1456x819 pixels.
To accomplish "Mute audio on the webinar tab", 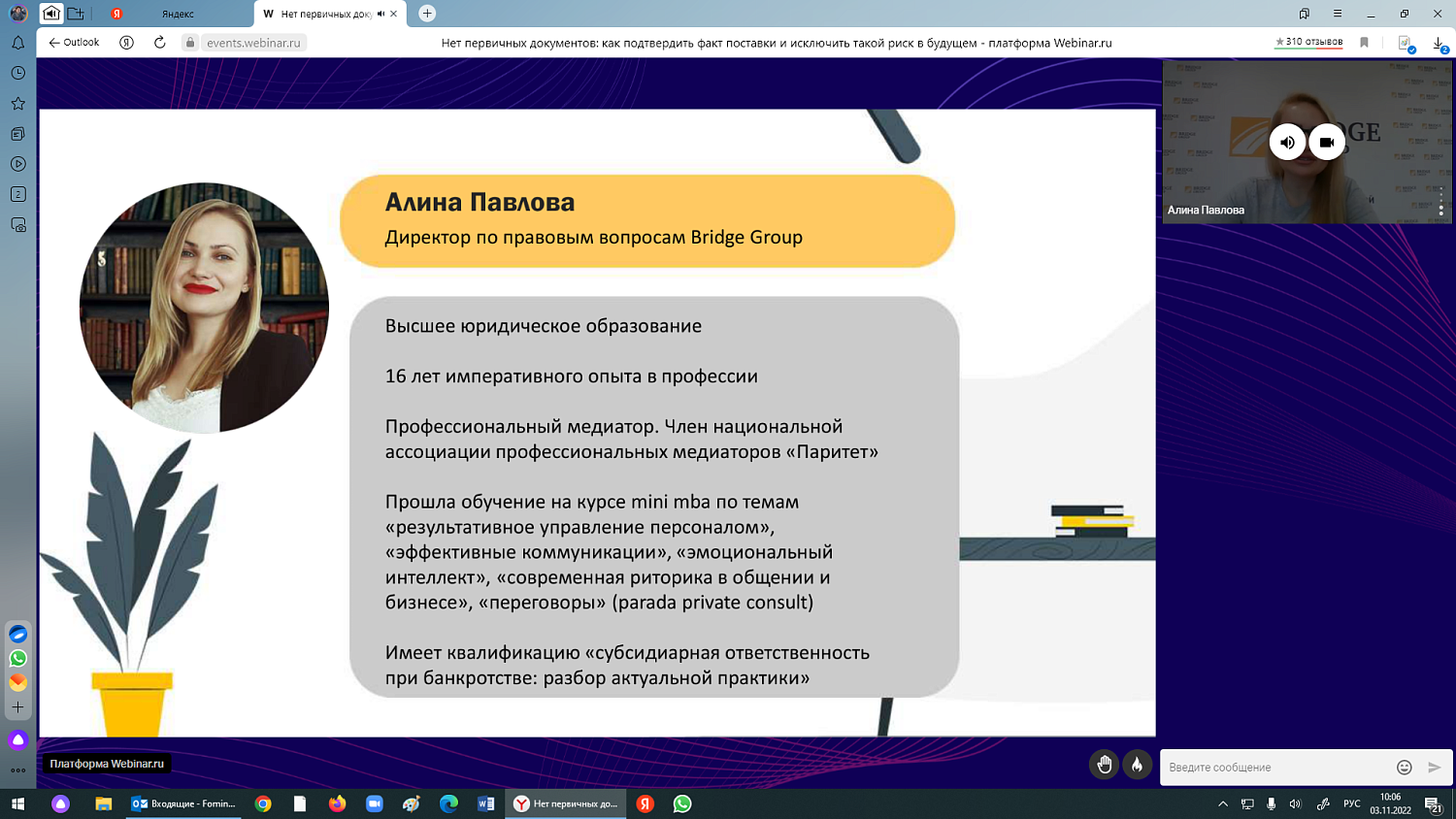I will point(381,14).
